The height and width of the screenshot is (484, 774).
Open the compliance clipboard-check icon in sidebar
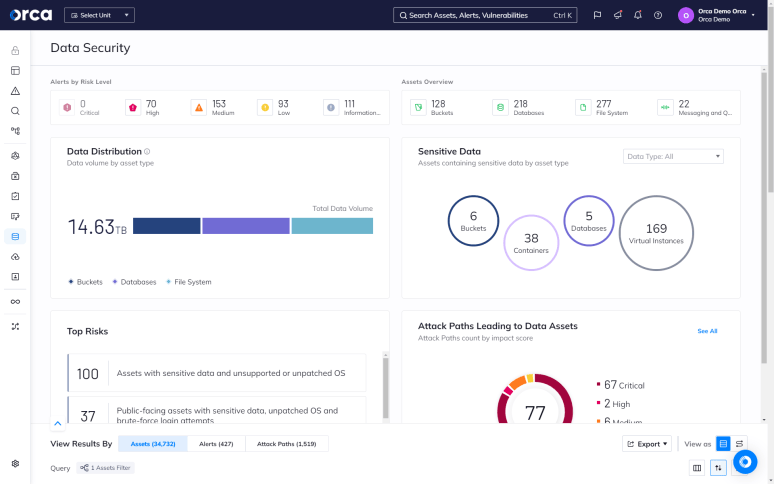(x=15, y=196)
